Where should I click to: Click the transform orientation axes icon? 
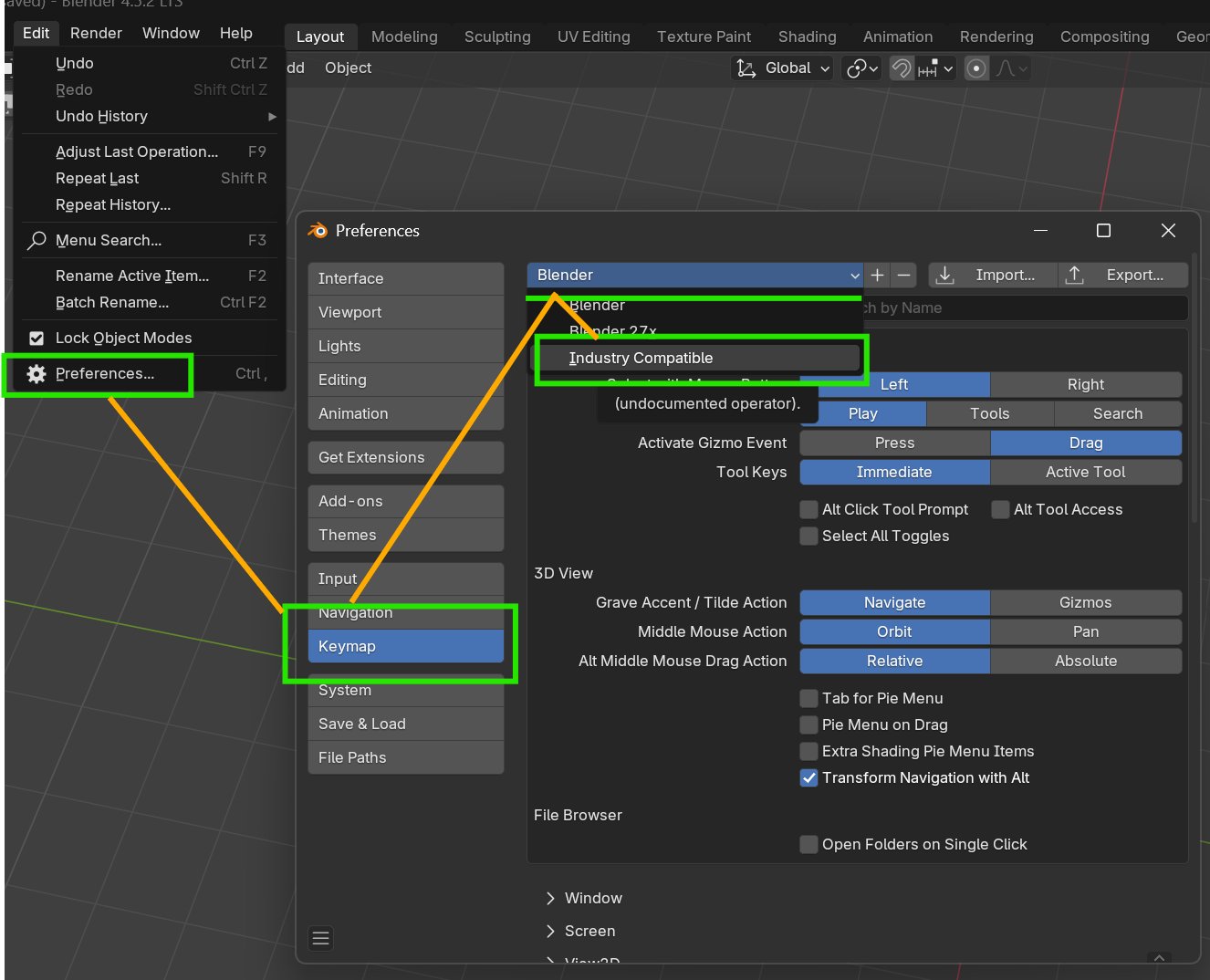pos(746,68)
